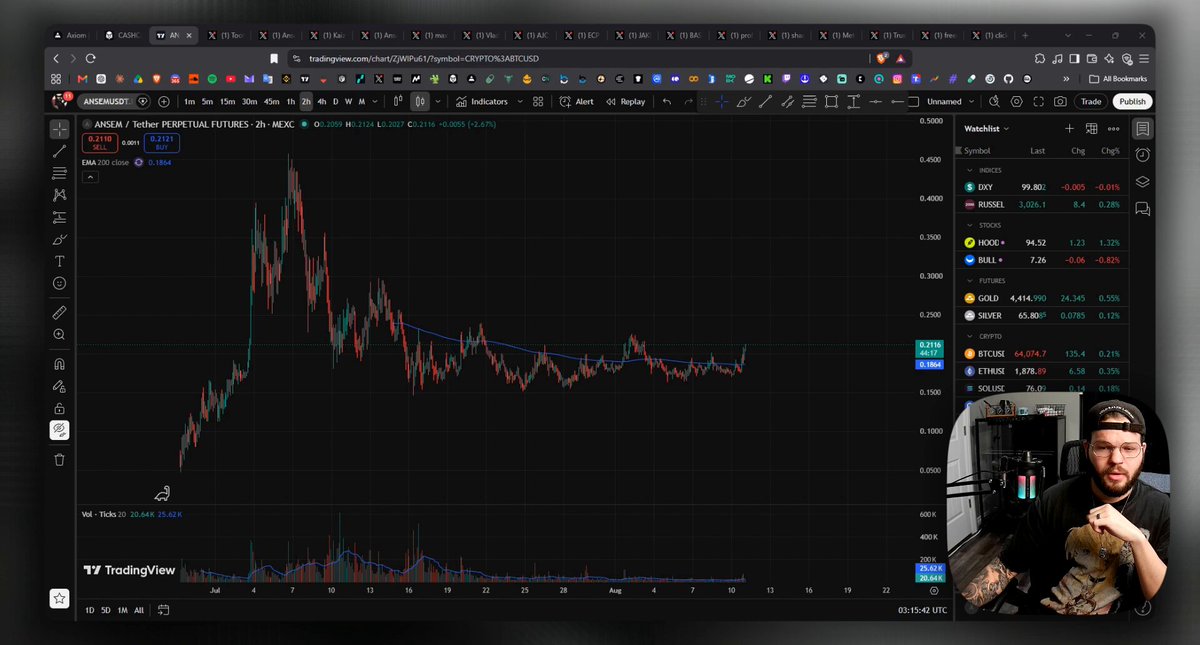Open the layout templates grid icon
Image resolution: width=1200 pixels, height=645 pixels.
pyautogui.click(x=538, y=101)
